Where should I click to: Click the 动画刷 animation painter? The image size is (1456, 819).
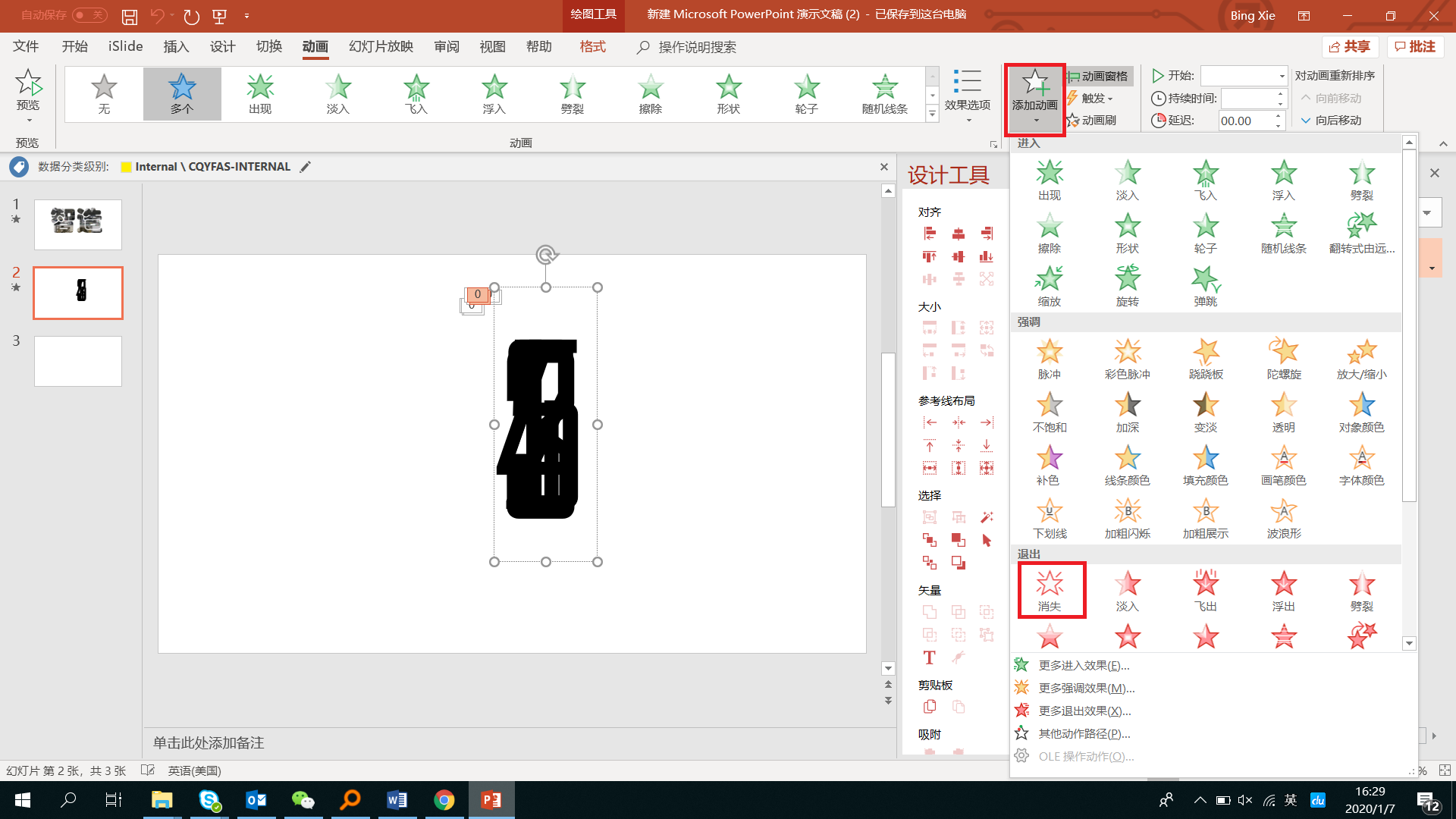tap(1092, 120)
